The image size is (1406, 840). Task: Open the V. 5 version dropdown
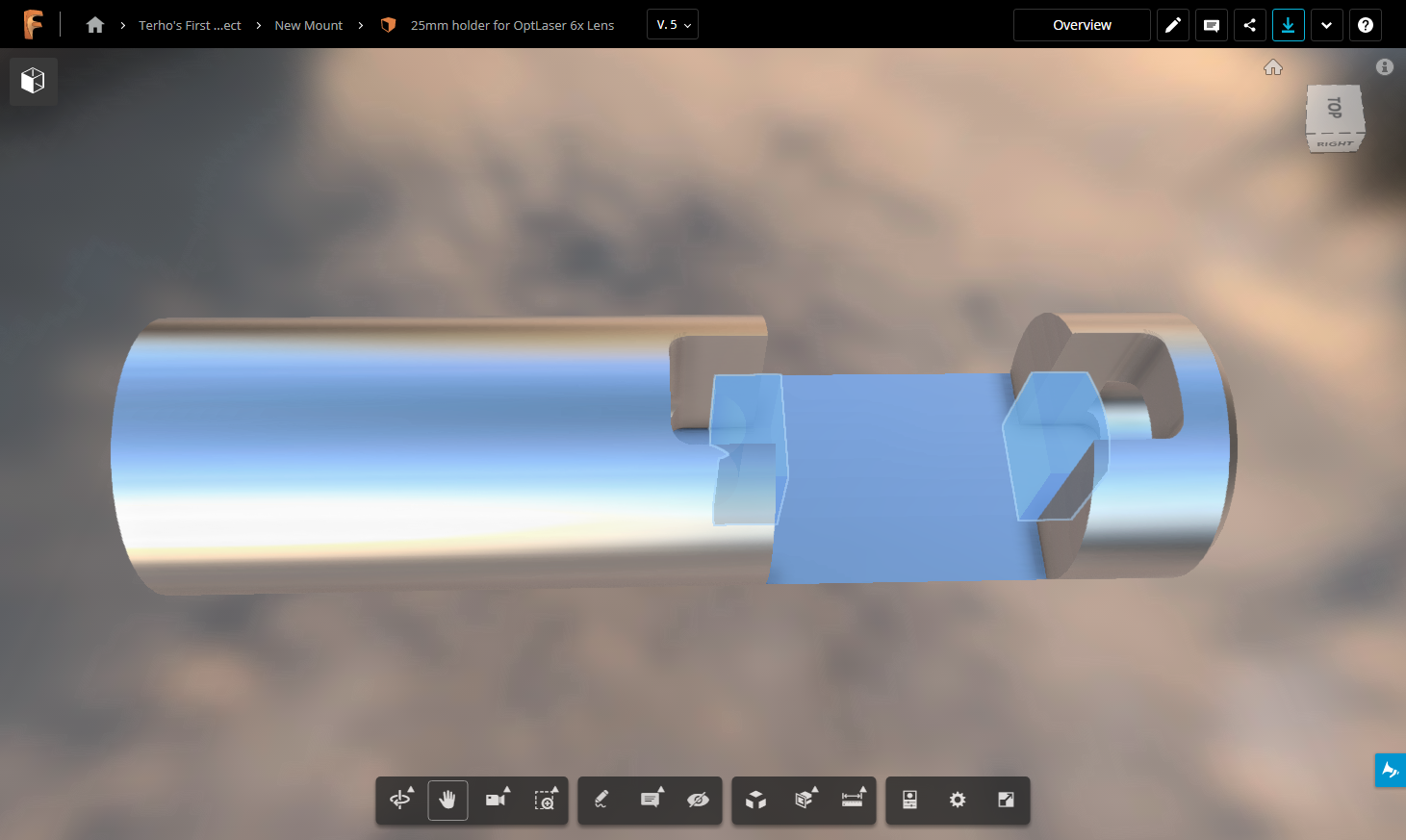pyautogui.click(x=673, y=25)
